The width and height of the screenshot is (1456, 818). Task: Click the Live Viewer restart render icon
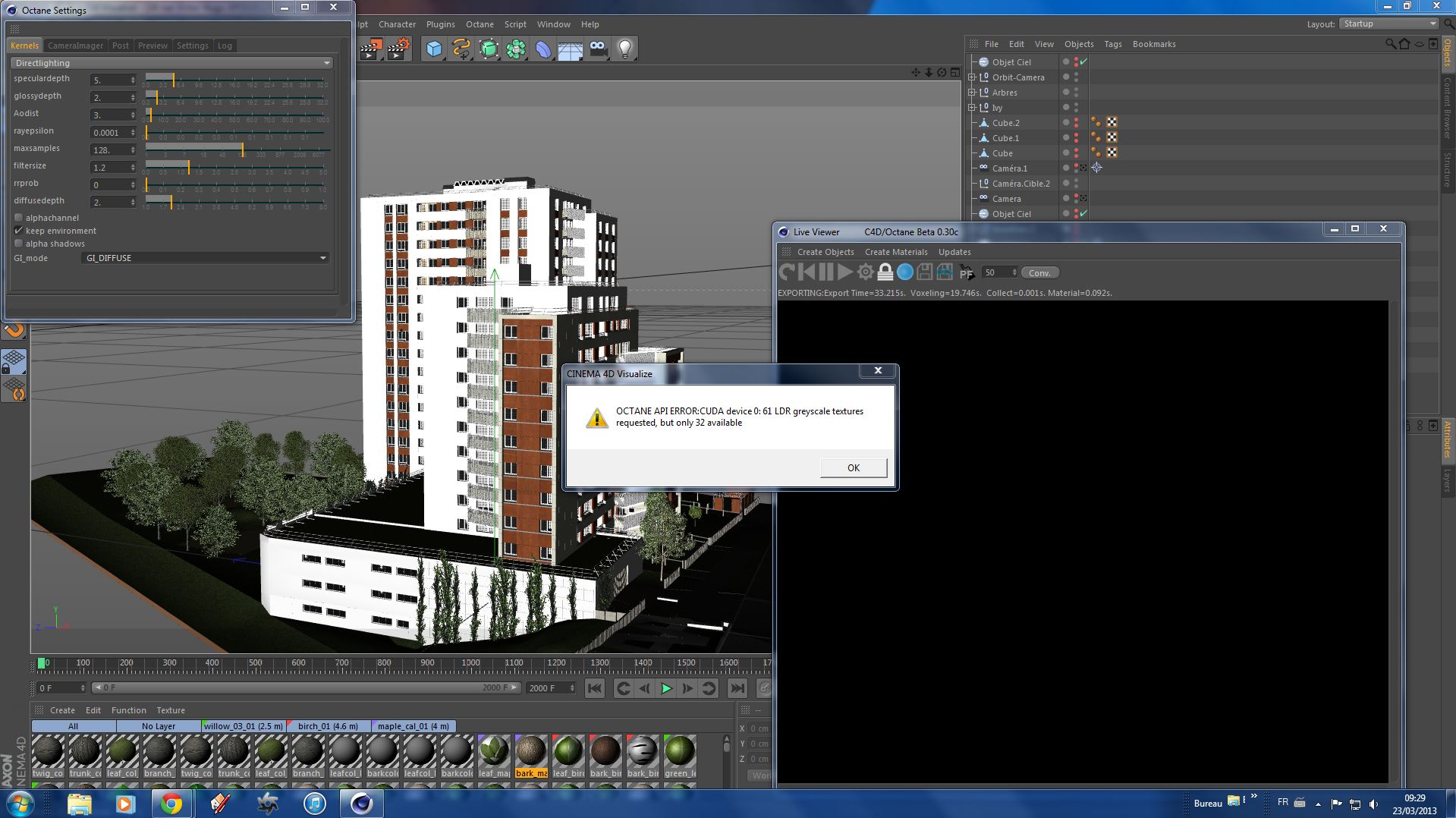787,272
